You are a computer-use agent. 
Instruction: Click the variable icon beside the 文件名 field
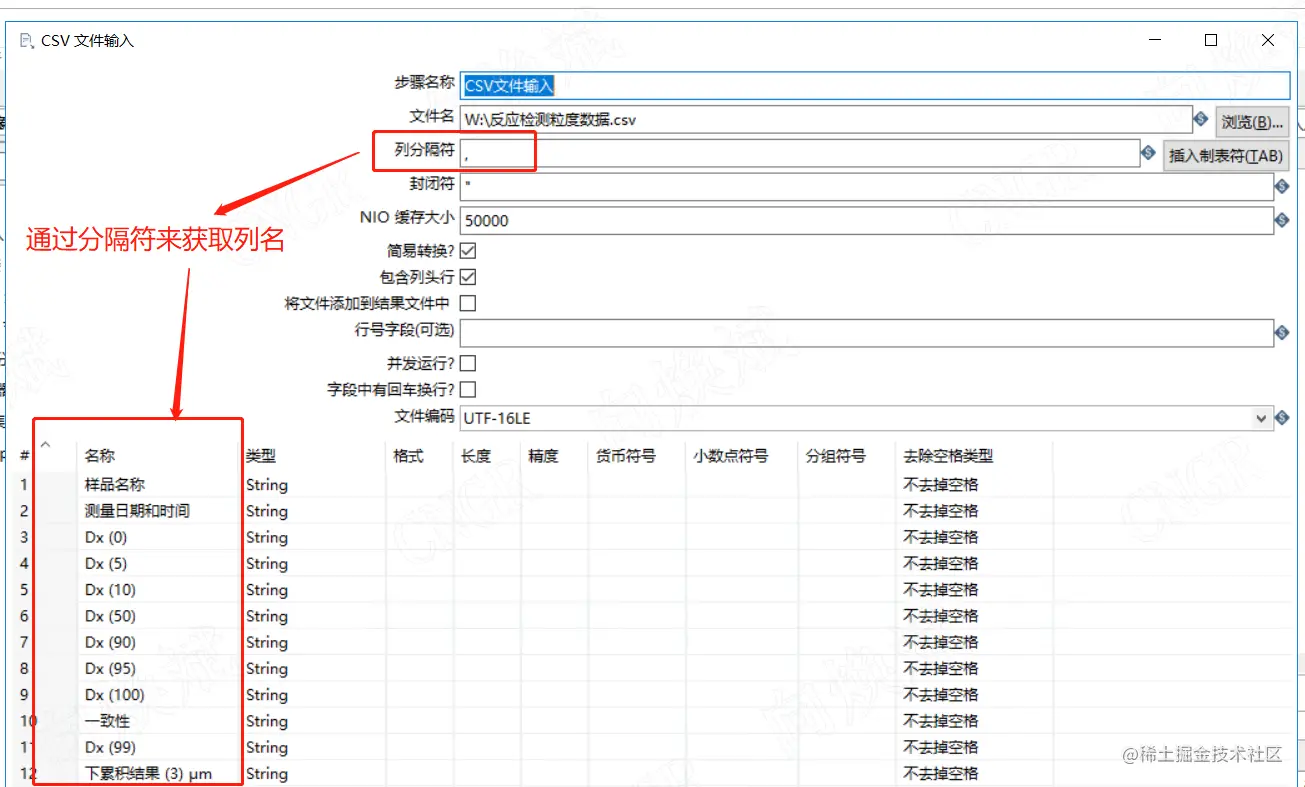[1201, 120]
